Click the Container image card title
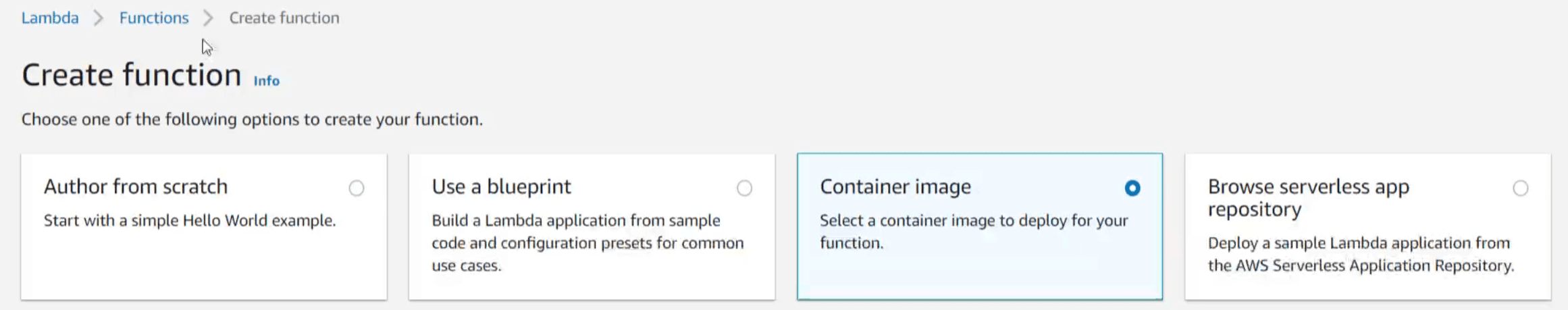 point(895,186)
